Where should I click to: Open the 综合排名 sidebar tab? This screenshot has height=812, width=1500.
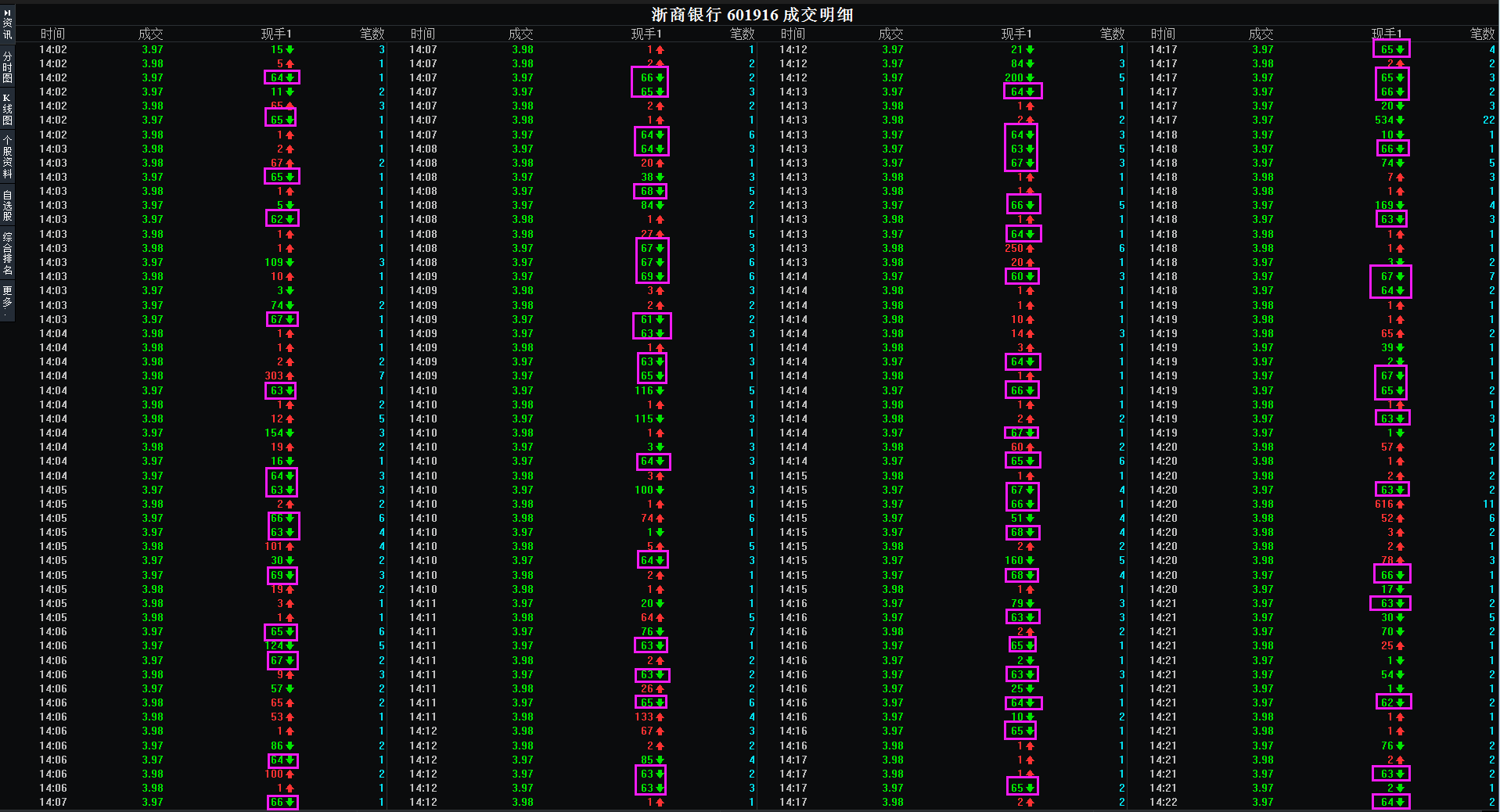7,253
